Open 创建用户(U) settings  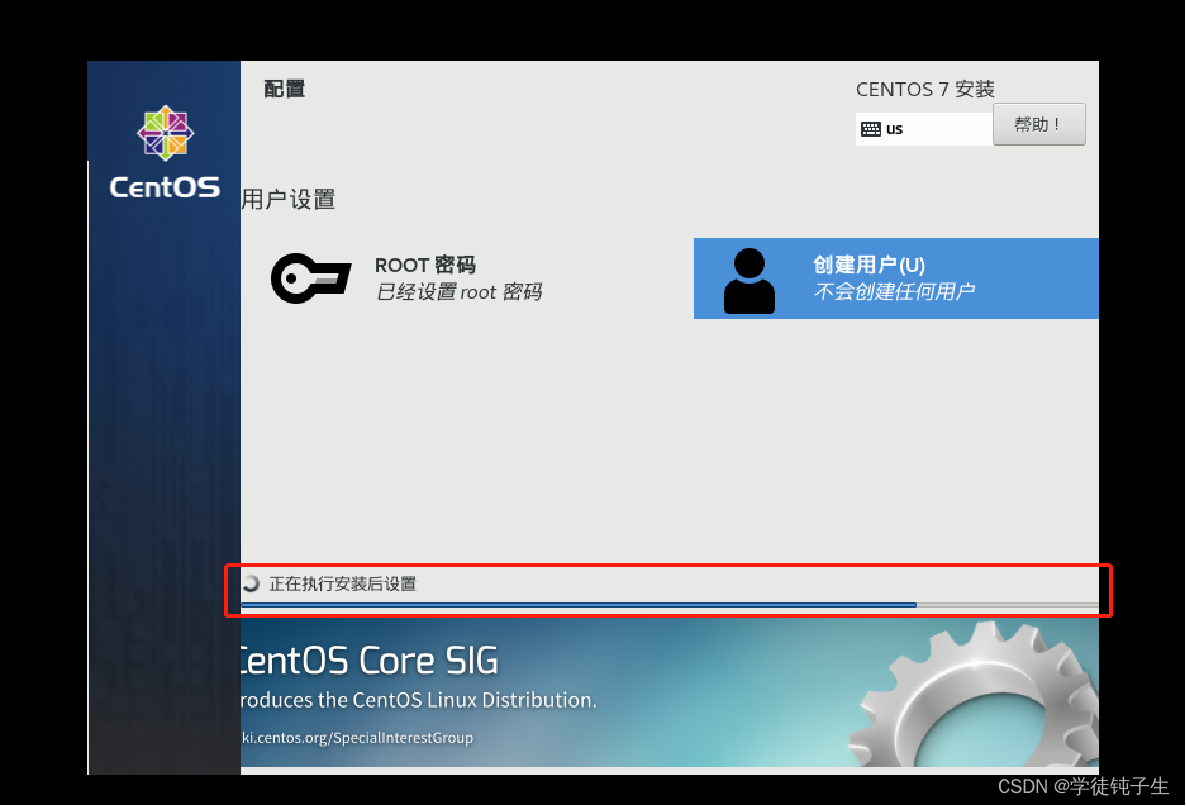pyautogui.click(x=896, y=278)
